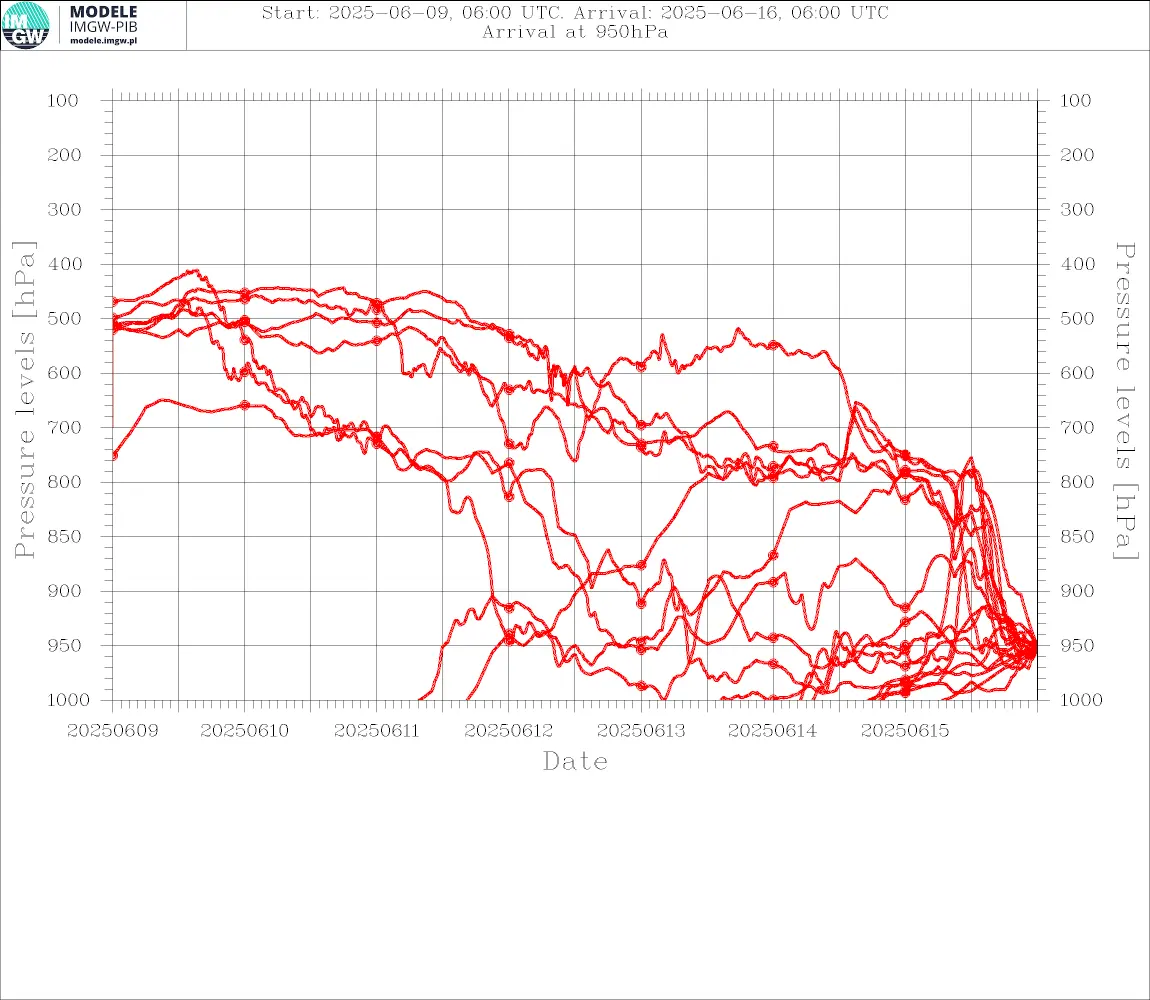Click the right axis 800 label

click(1077, 482)
